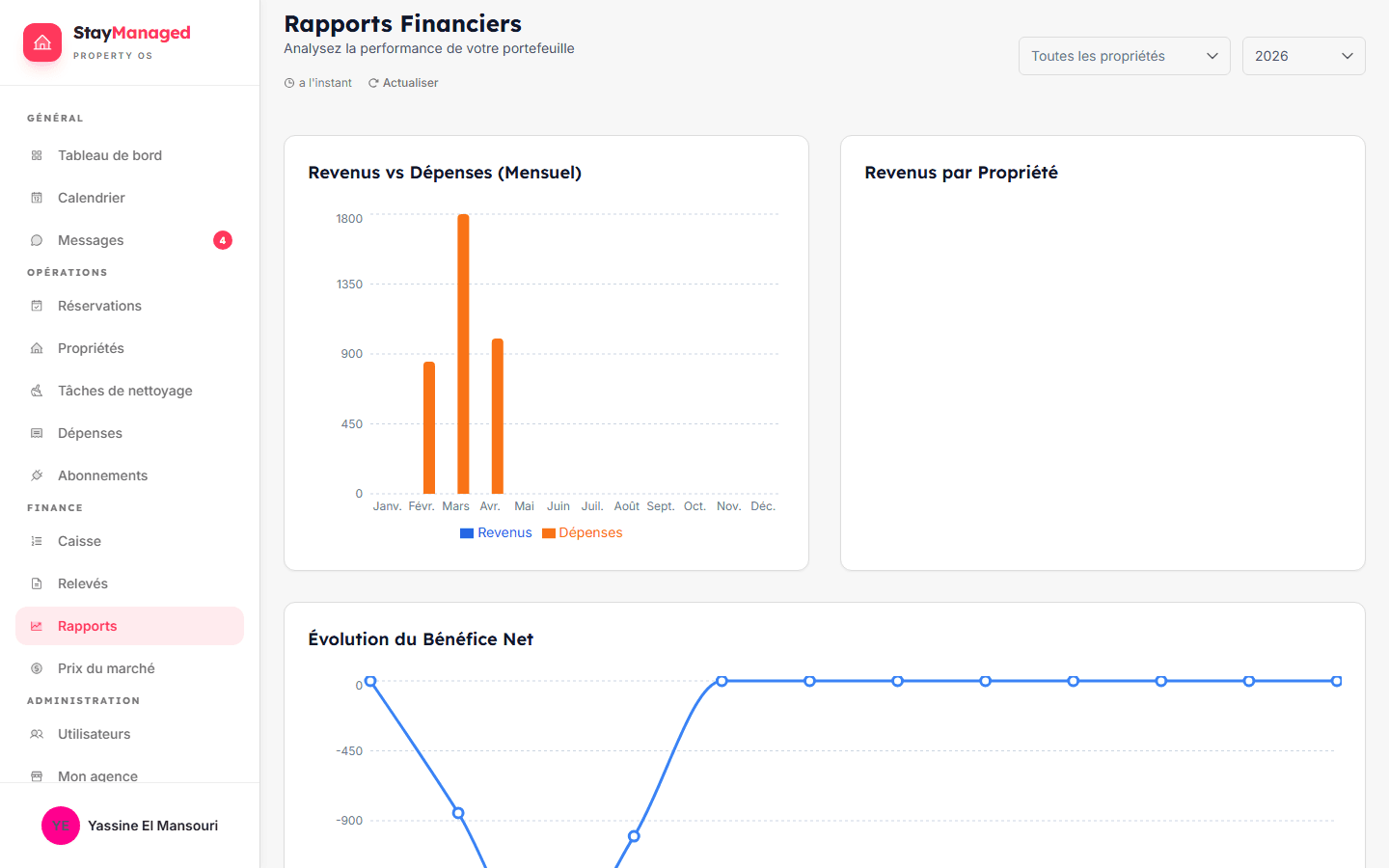Image resolution: width=1389 pixels, height=868 pixels.
Task: Expand the year dropdown chevron arrow
Action: click(x=1348, y=56)
